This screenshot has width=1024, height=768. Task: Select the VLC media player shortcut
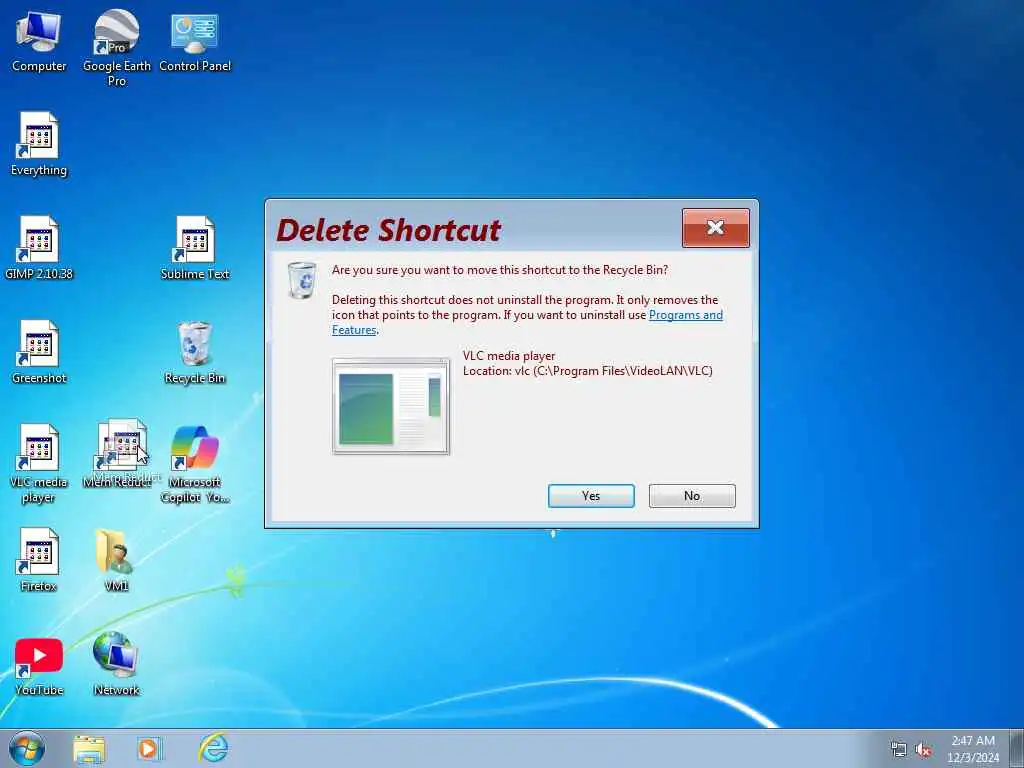point(39,464)
